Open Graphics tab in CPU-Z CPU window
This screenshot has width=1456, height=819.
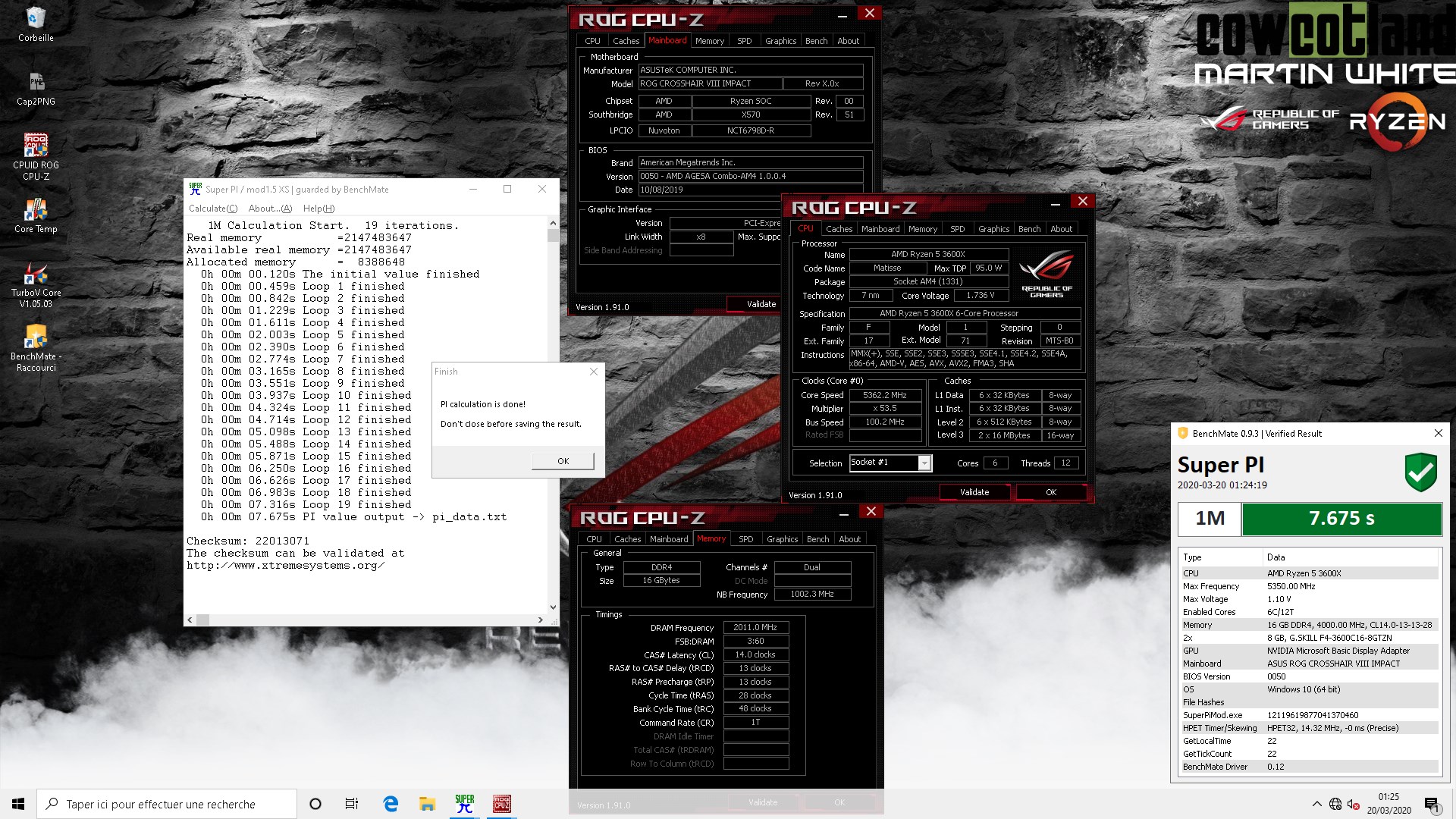pyautogui.click(x=993, y=229)
